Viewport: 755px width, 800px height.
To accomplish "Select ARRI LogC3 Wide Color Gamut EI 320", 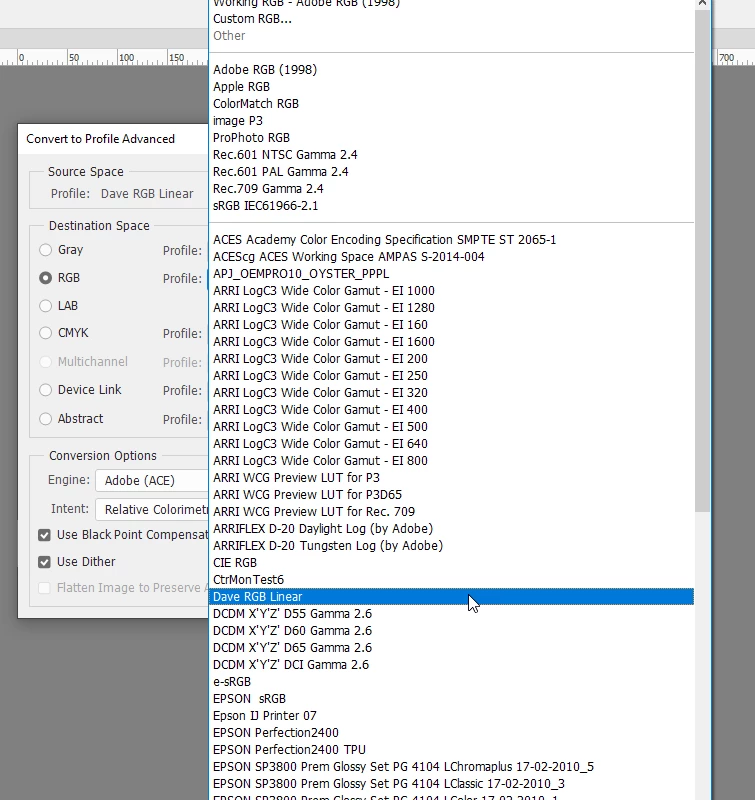I will (x=451, y=393).
